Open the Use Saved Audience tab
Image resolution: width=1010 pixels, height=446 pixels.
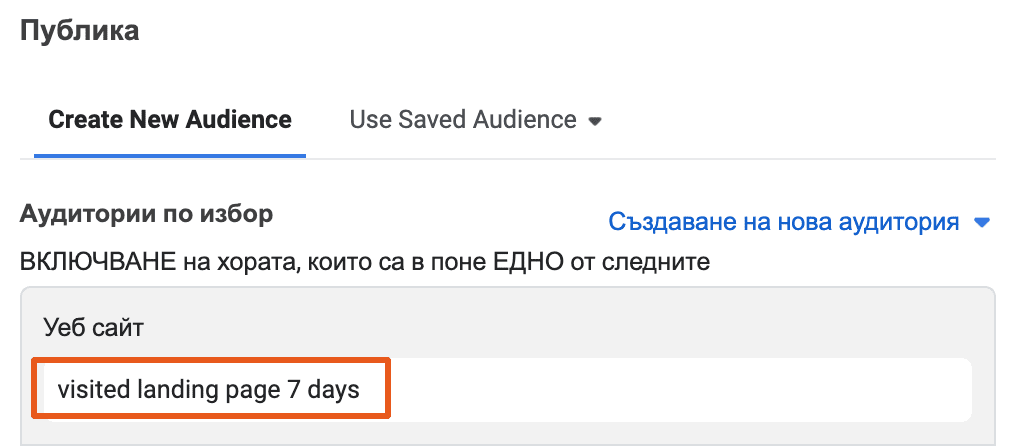click(x=463, y=120)
